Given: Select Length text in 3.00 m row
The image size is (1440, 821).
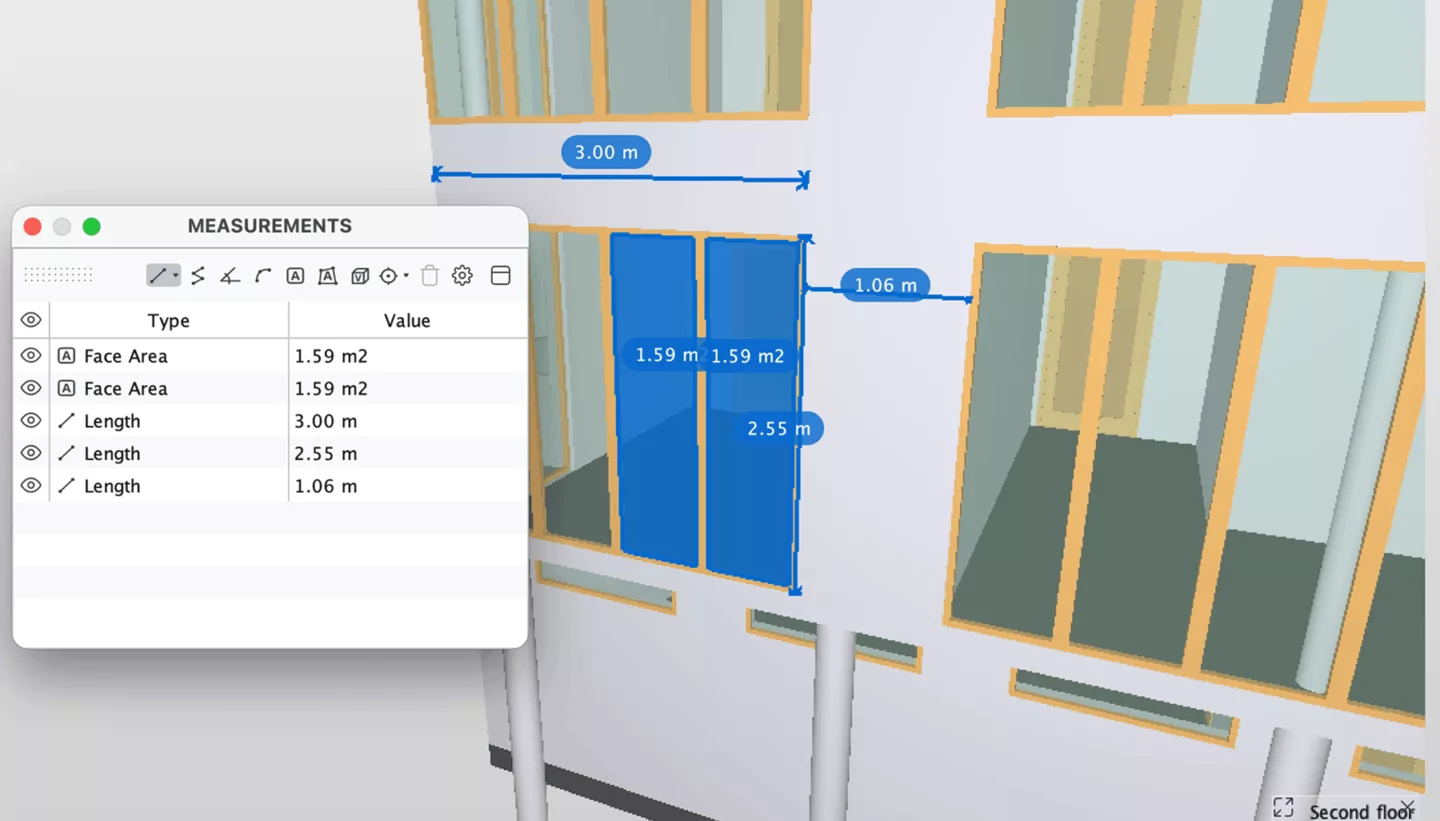Looking at the screenshot, I should [112, 421].
